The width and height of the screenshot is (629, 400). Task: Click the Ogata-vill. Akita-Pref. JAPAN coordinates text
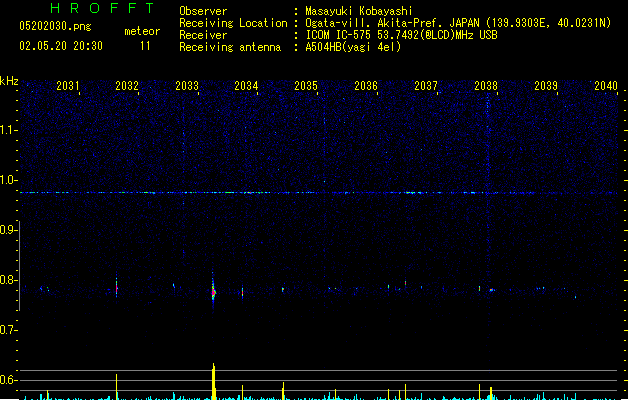[458, 23]
